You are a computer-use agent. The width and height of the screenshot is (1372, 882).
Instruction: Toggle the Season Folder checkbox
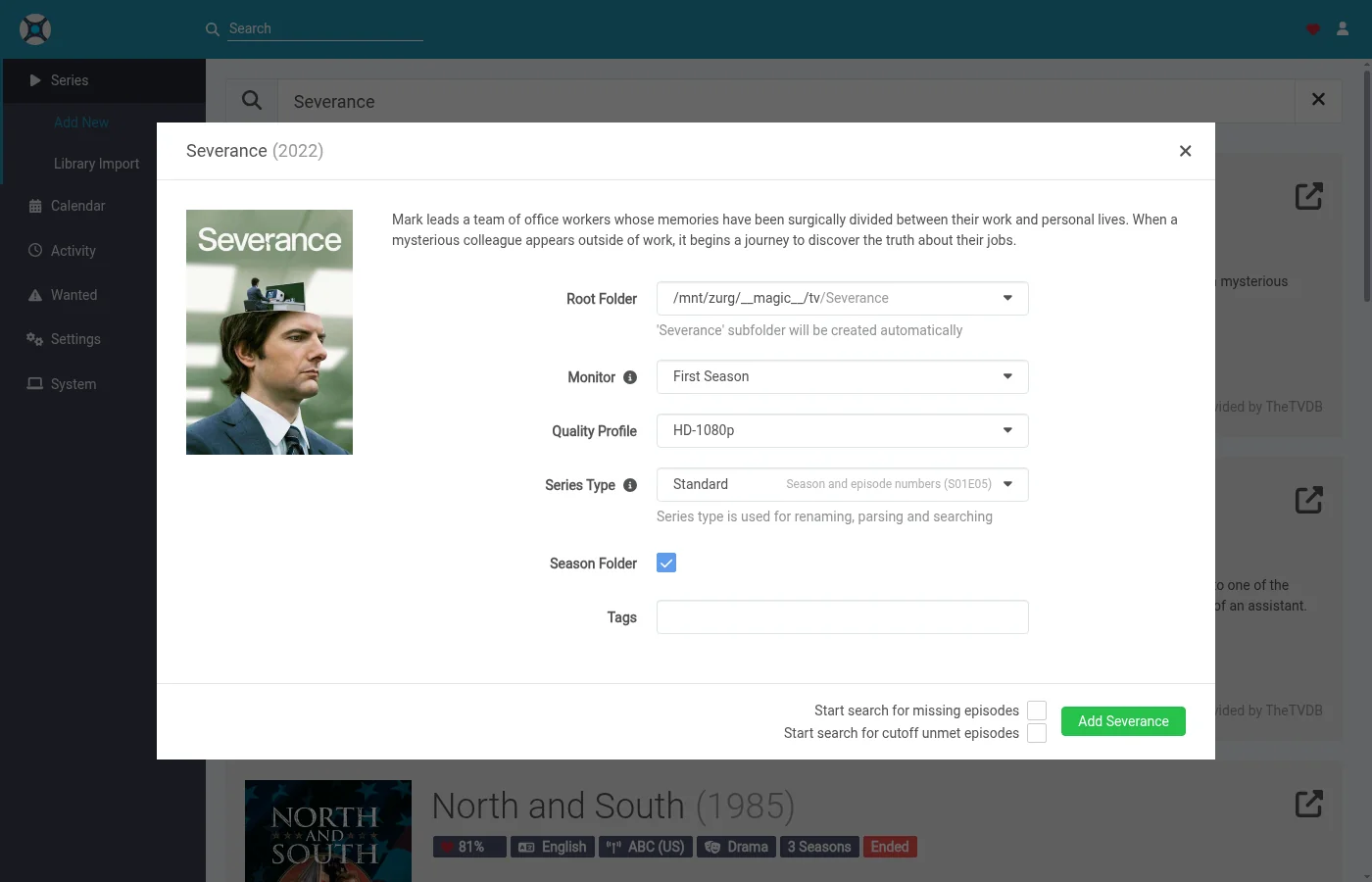coord(666,563)
